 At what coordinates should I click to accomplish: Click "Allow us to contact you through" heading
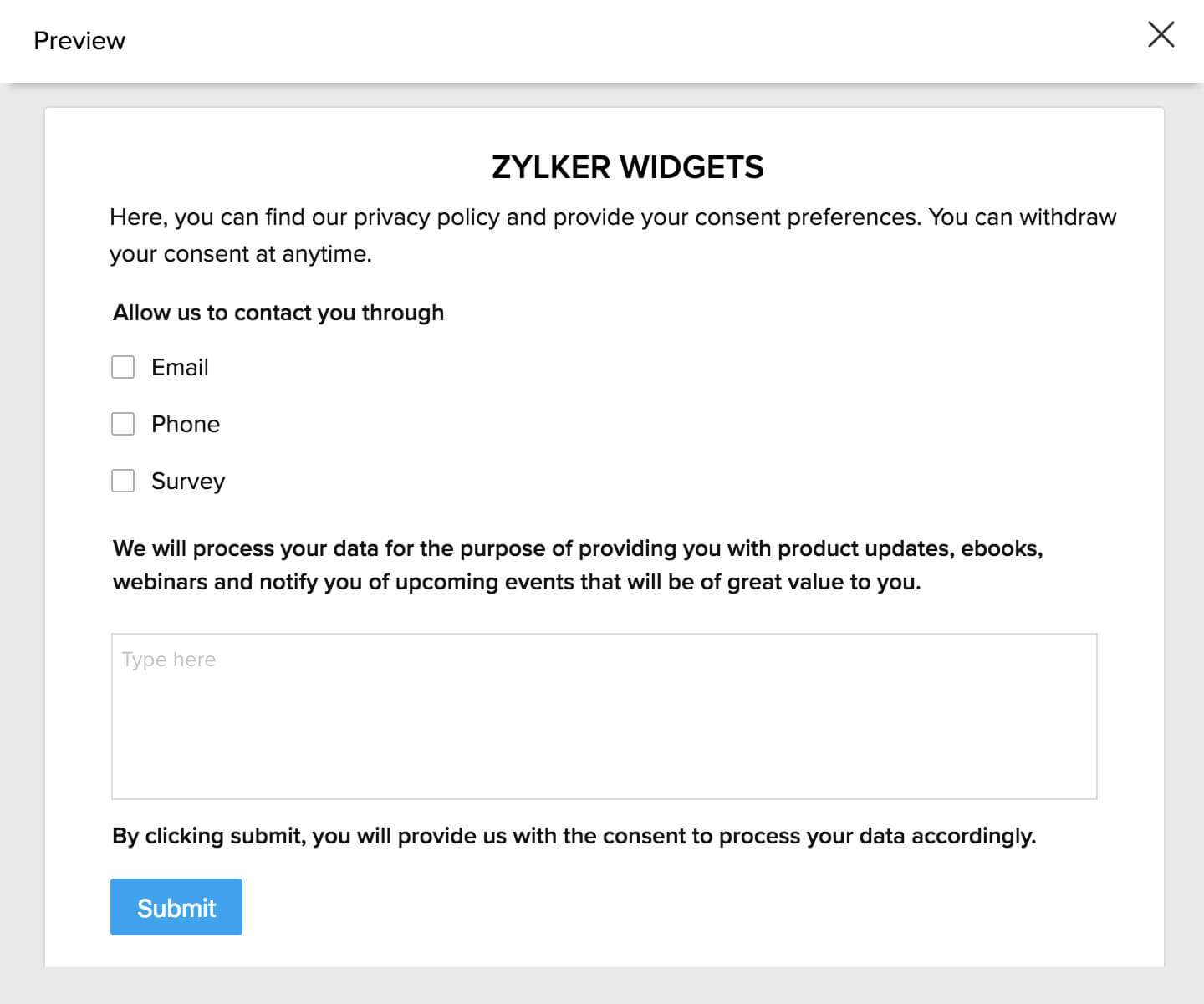tap(278, 313)
